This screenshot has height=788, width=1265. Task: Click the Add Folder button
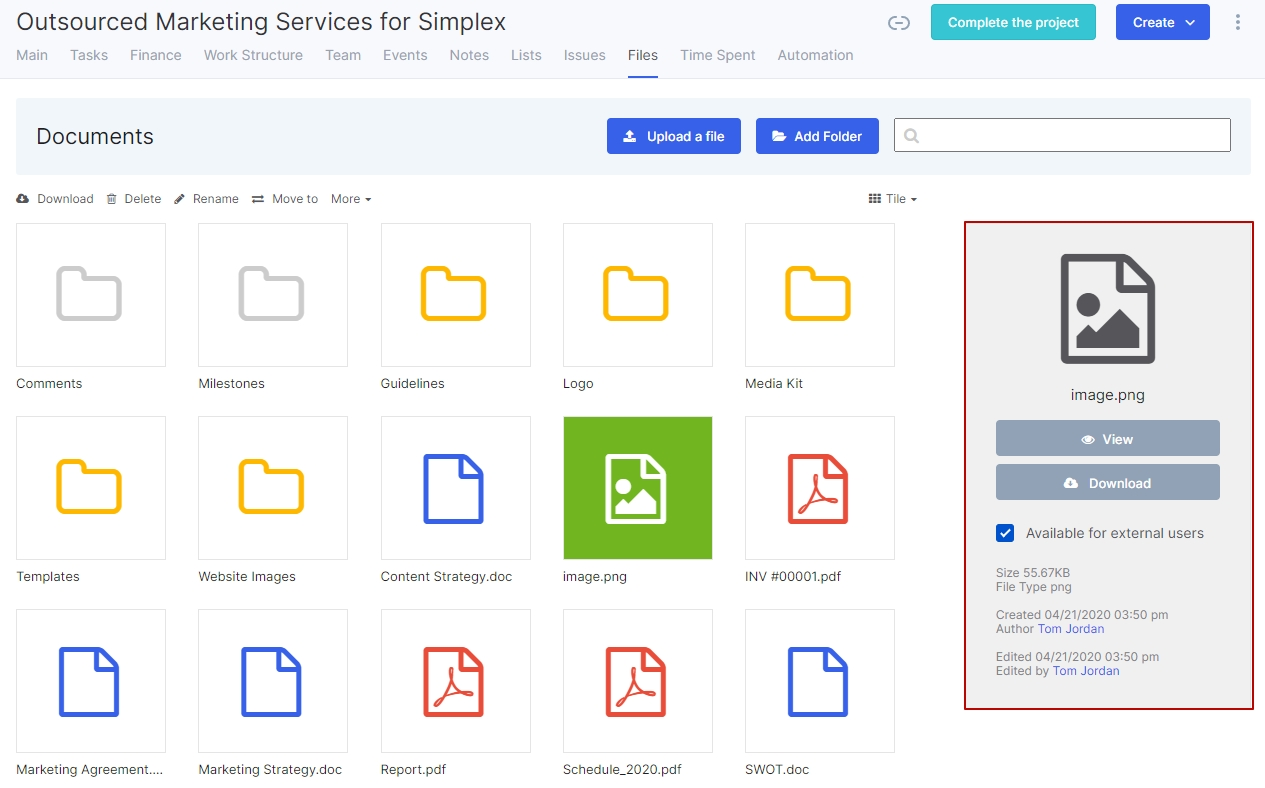[816, 136]
